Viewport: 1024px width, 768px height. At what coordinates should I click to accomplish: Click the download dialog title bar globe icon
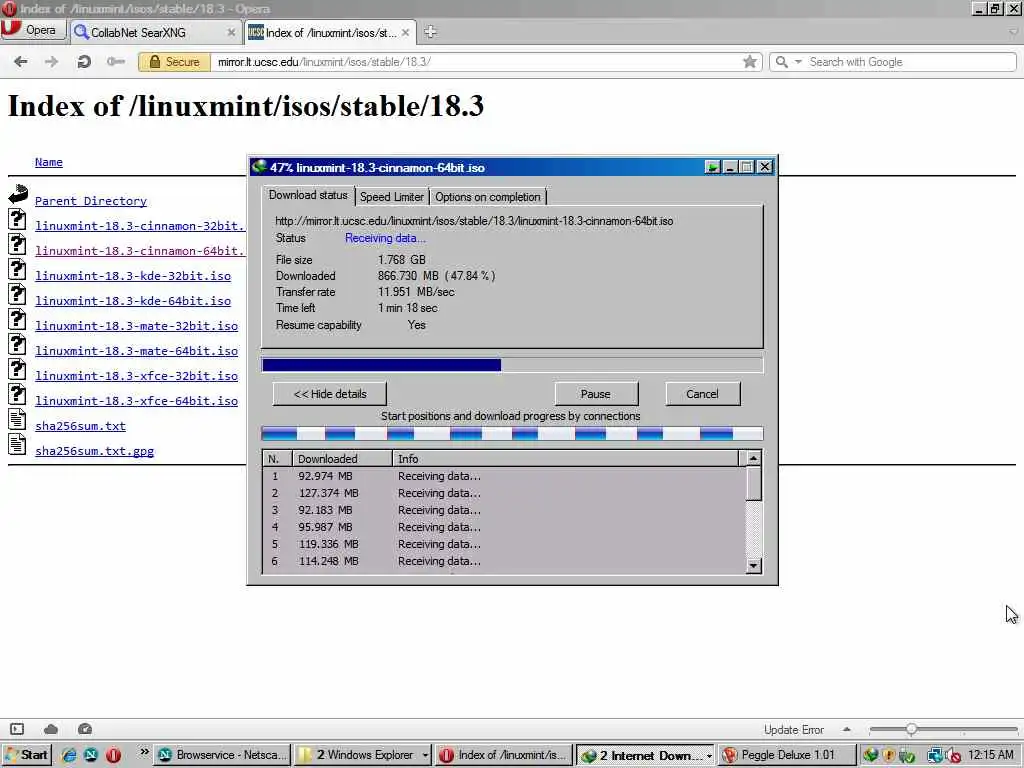point(259,167)
